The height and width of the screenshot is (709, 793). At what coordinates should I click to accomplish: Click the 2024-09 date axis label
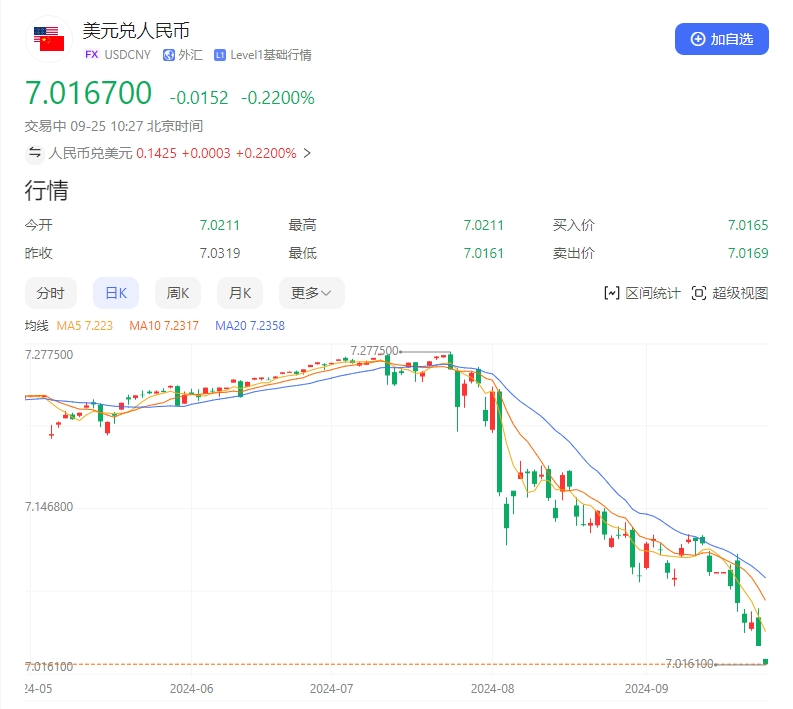tap(646, 689)
